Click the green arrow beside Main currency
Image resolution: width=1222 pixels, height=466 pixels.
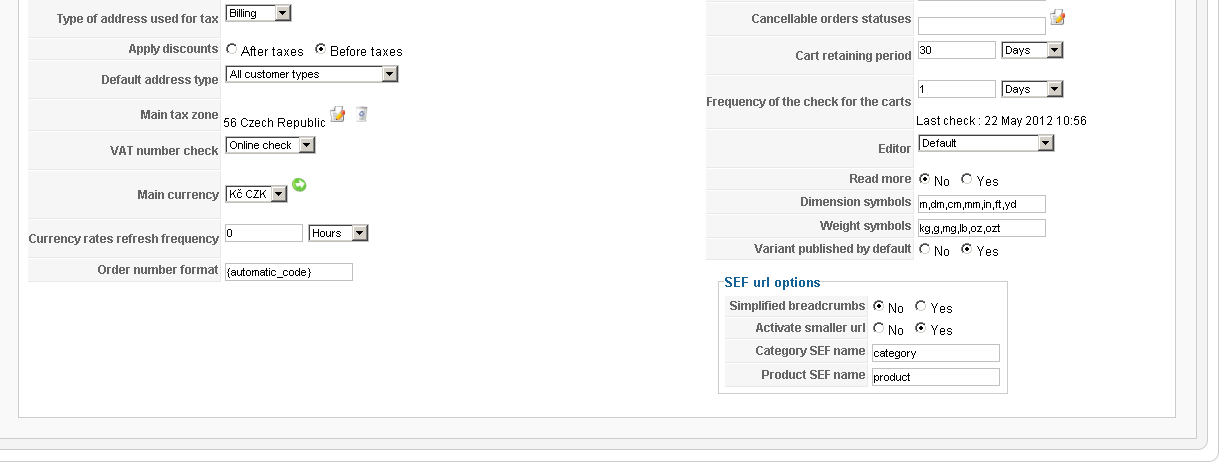click(299, 185)
